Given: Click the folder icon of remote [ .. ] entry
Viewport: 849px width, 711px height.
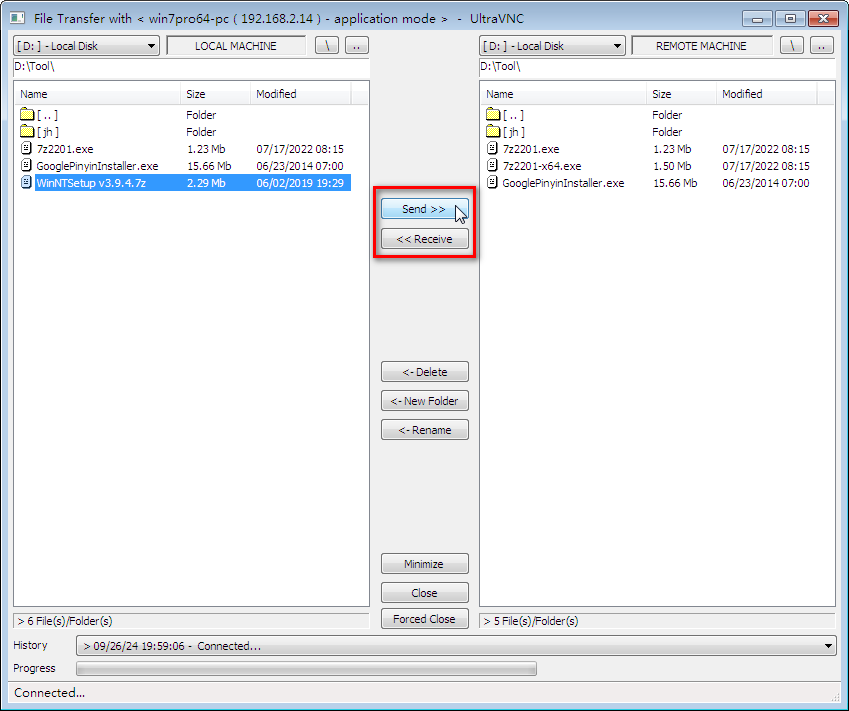Looking at the screenshot, I should [493, 114].
